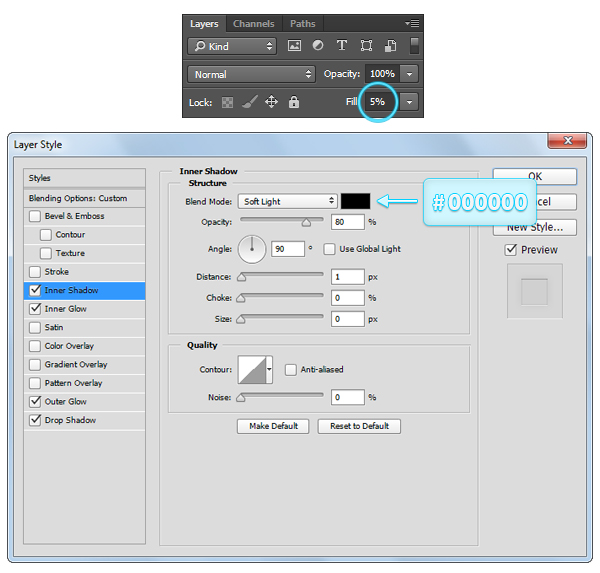
Task: Switch to the Channels tab
Action: 253,23
